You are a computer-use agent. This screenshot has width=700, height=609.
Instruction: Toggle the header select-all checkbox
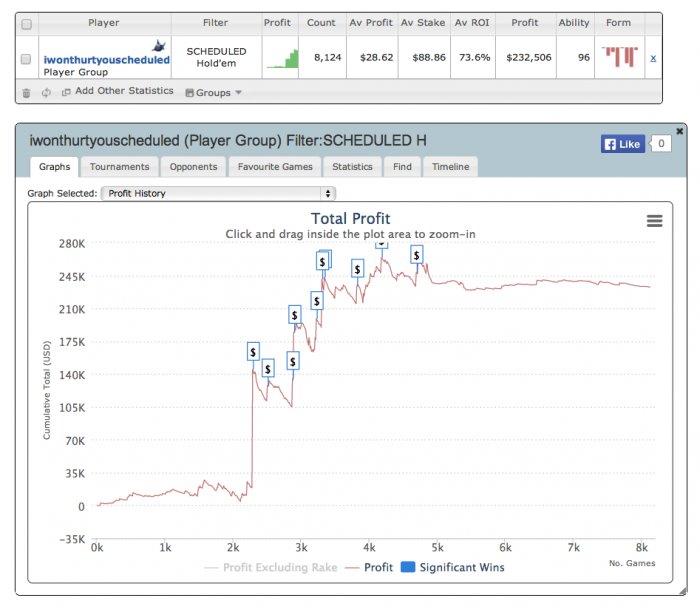(x=27, y=24)
